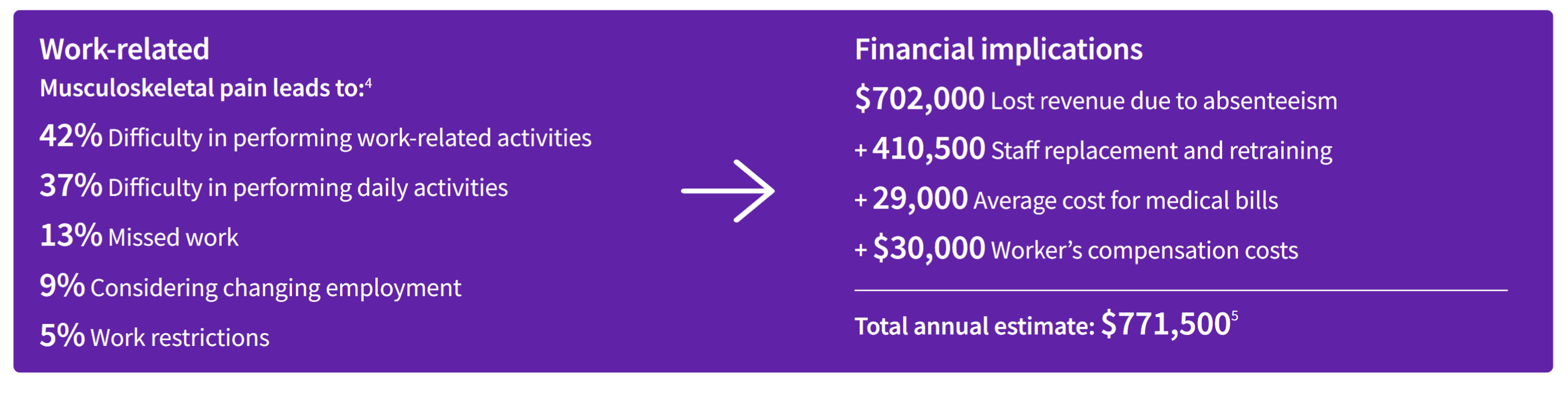
Task: Click the 29,000 medical bills figure
Action: click(x=920, y=199)
